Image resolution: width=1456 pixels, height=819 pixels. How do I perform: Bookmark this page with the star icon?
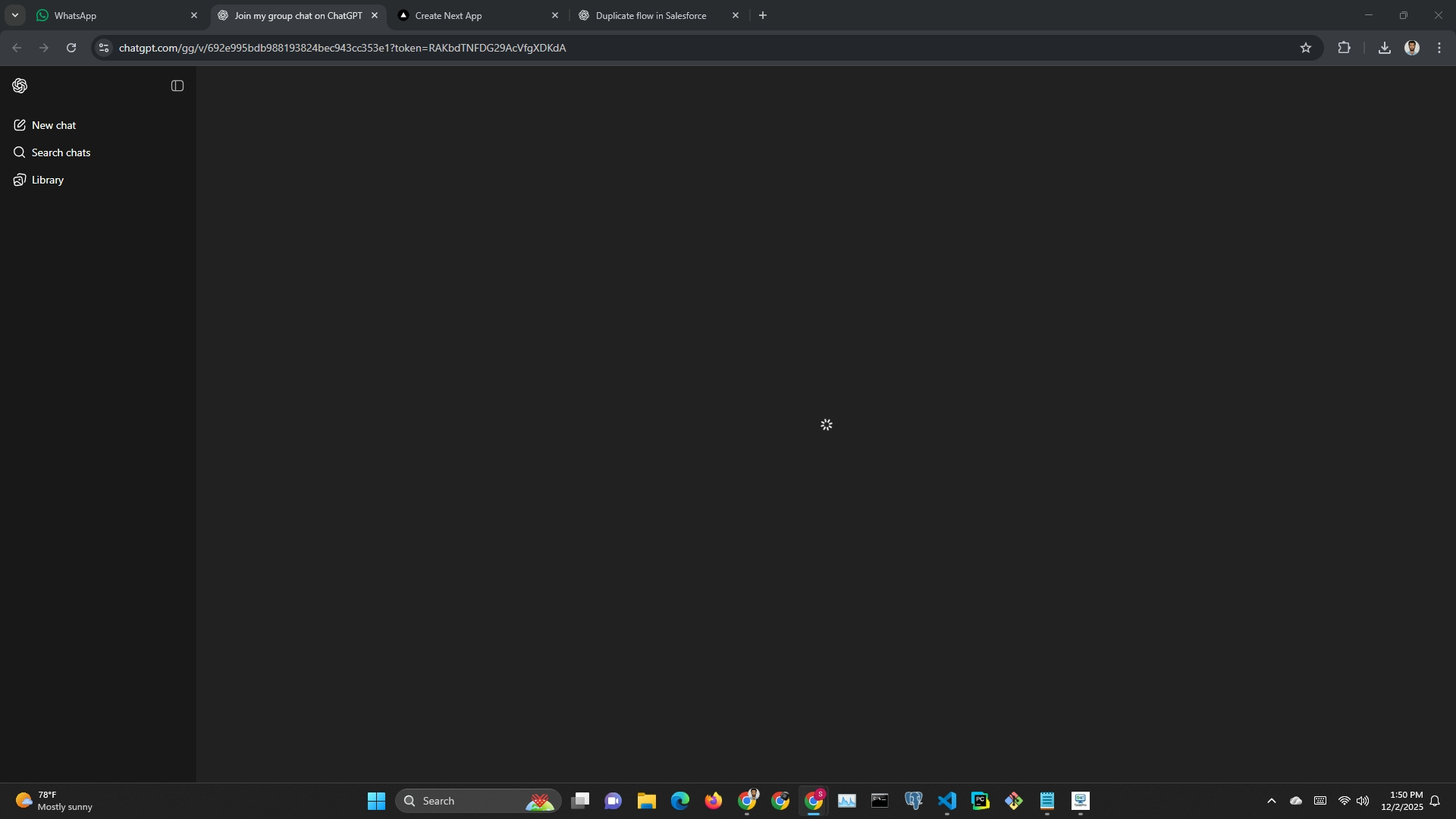(1305, 48)
